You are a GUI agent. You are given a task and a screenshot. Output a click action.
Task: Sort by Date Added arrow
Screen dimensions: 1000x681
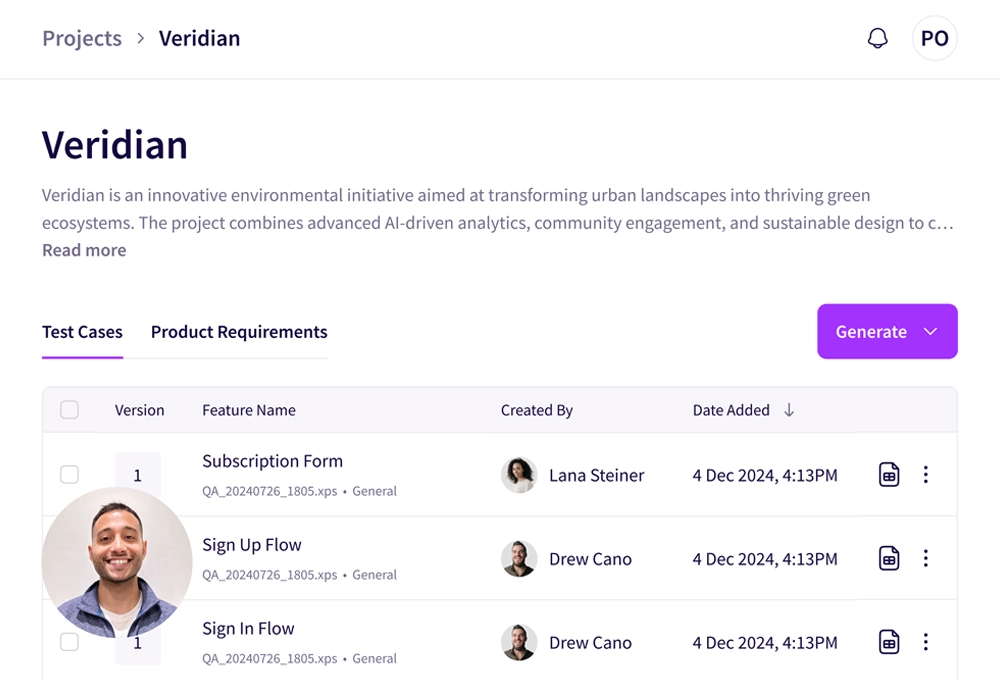click(789, 410)
